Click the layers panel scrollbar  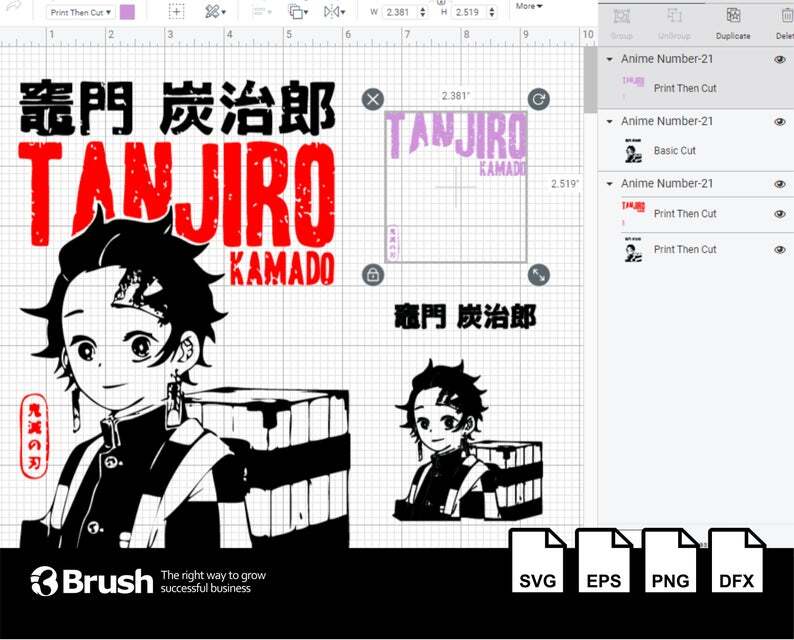click(x=590, y=80)
